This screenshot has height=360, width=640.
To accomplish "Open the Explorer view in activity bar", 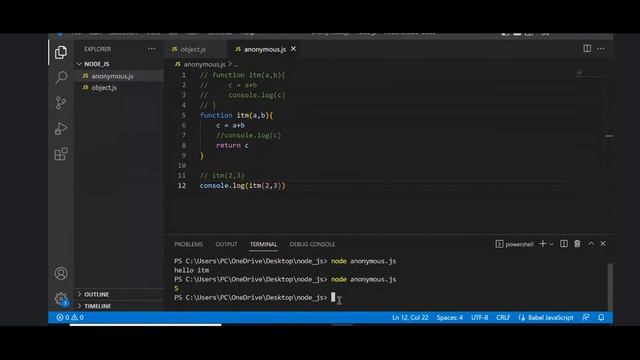I will click(61, 52).
